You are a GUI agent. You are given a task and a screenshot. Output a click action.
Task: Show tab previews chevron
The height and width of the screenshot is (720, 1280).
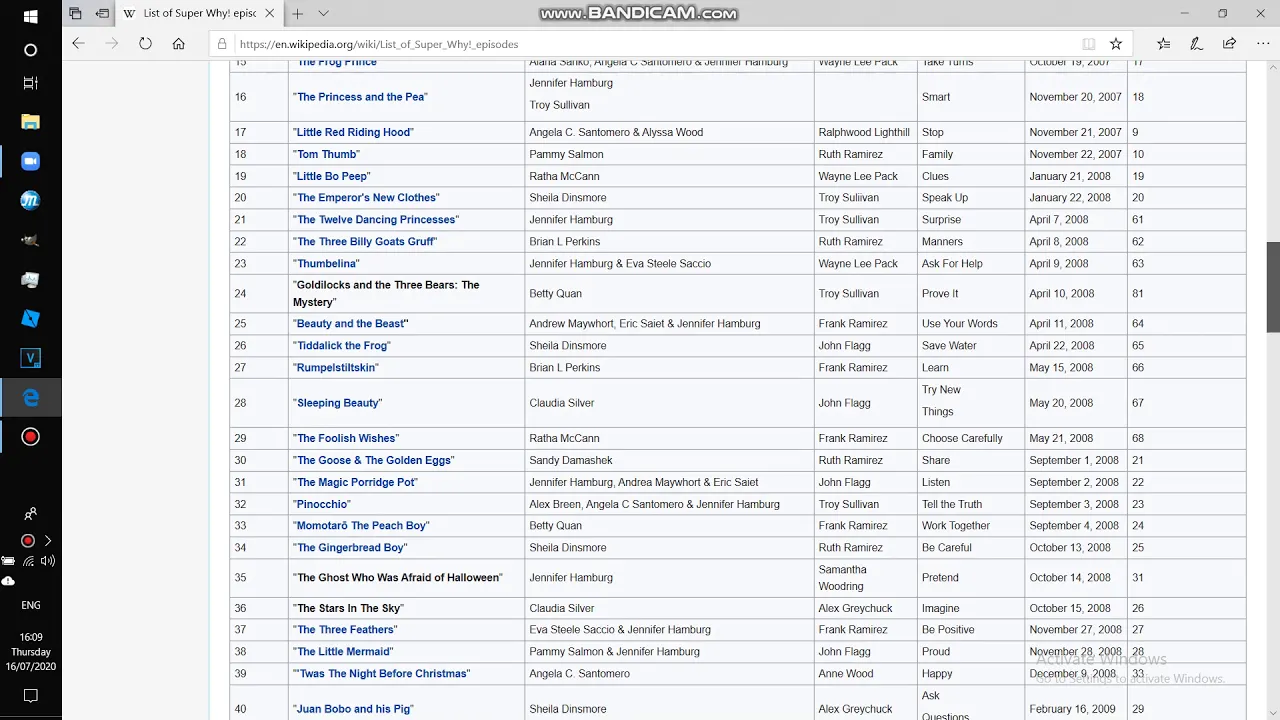pos(323,14)
